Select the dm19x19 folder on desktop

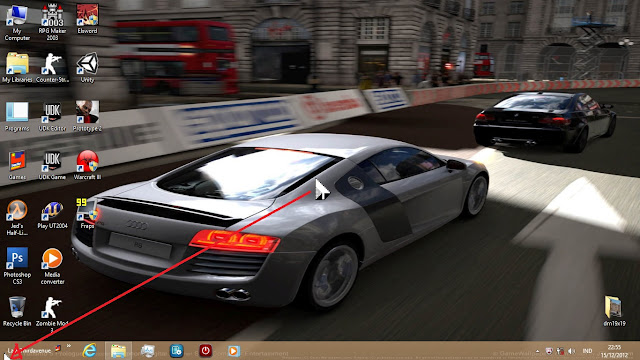pyautogui.click(x=614, y=311)
